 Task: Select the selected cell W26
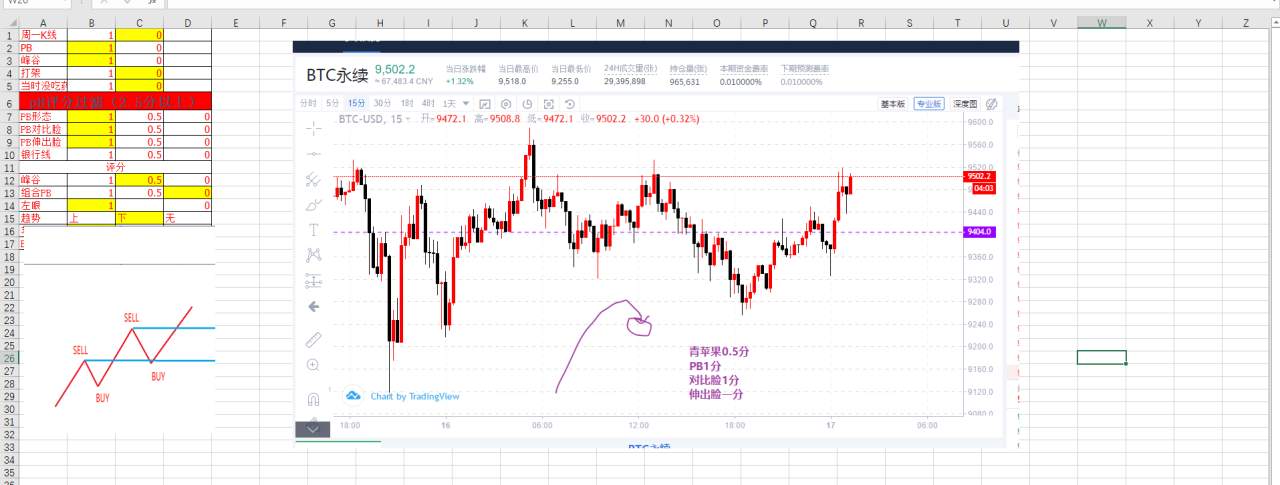tap(1101, 357)
